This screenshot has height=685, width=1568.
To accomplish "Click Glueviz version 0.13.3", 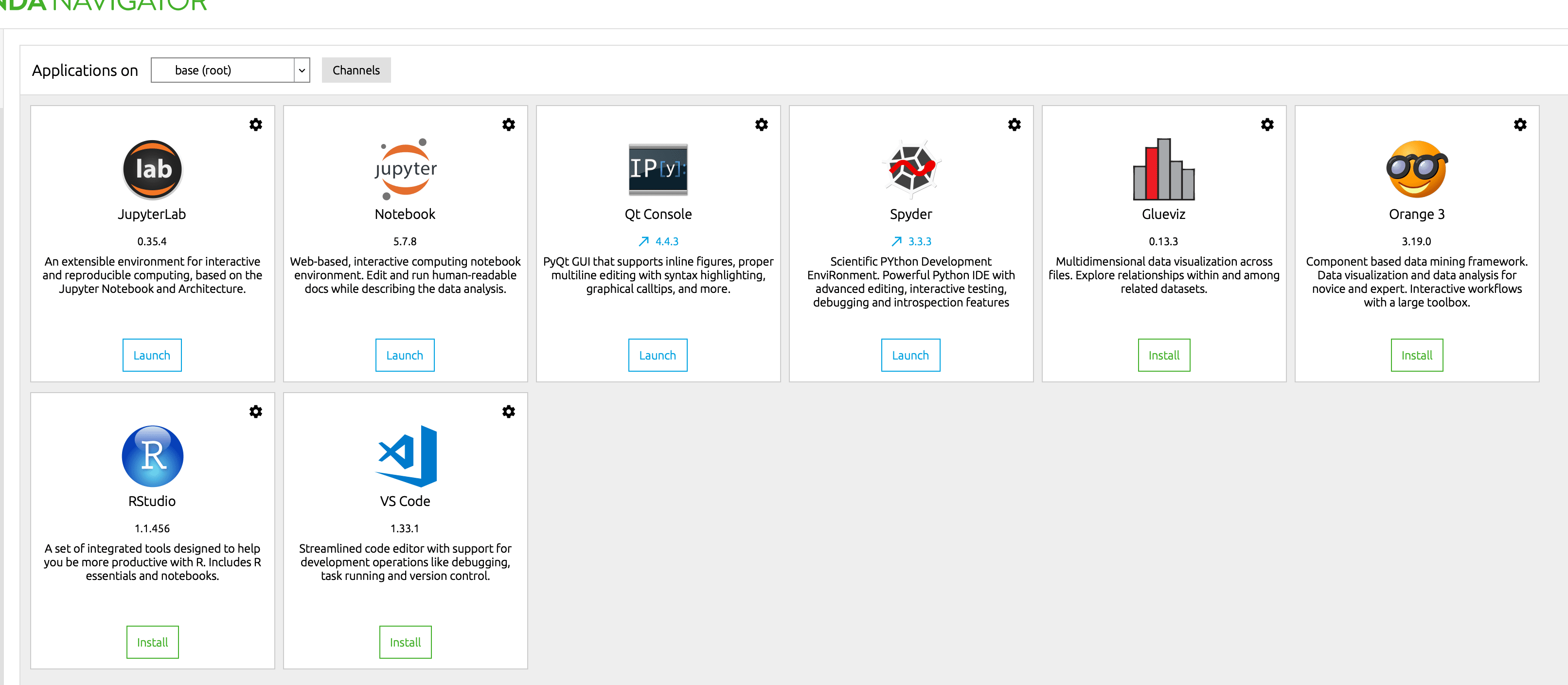I will click(x=1164, y=242).
